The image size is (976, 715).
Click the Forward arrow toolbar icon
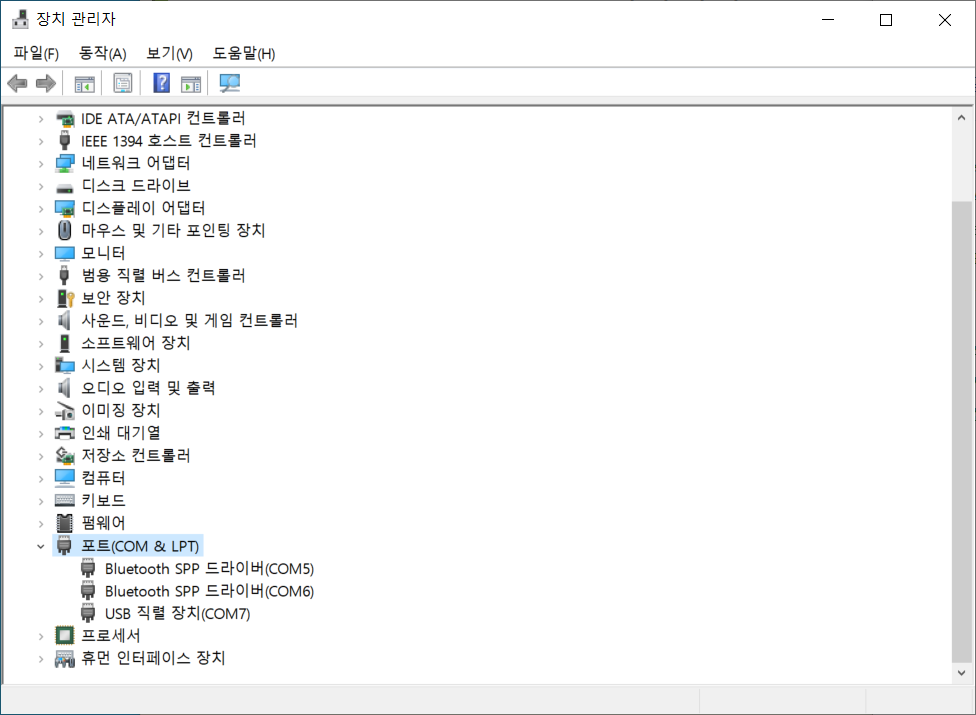click(46, 83)
